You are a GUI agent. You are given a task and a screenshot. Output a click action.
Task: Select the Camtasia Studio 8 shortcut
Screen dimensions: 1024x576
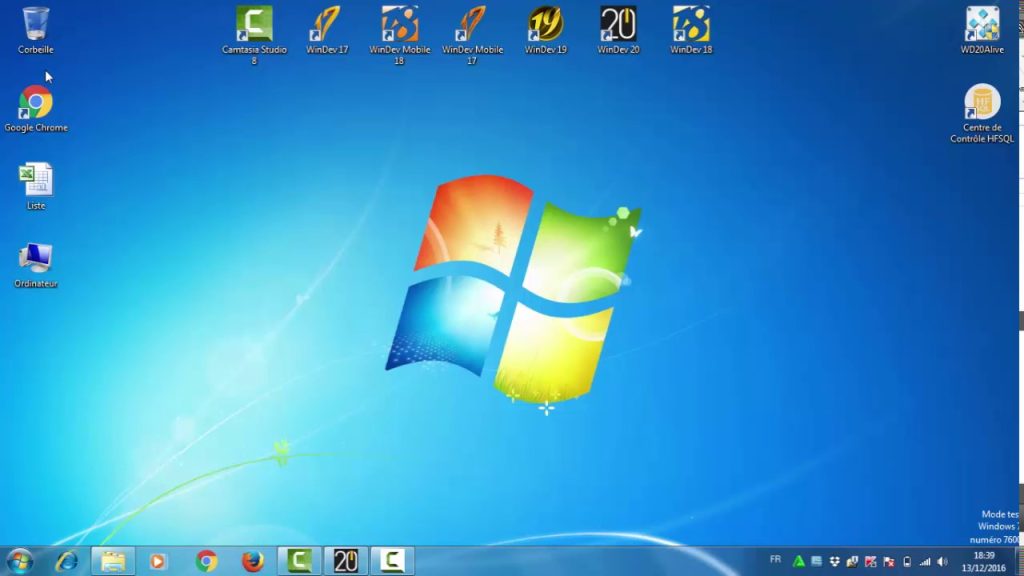click(254, 35)
